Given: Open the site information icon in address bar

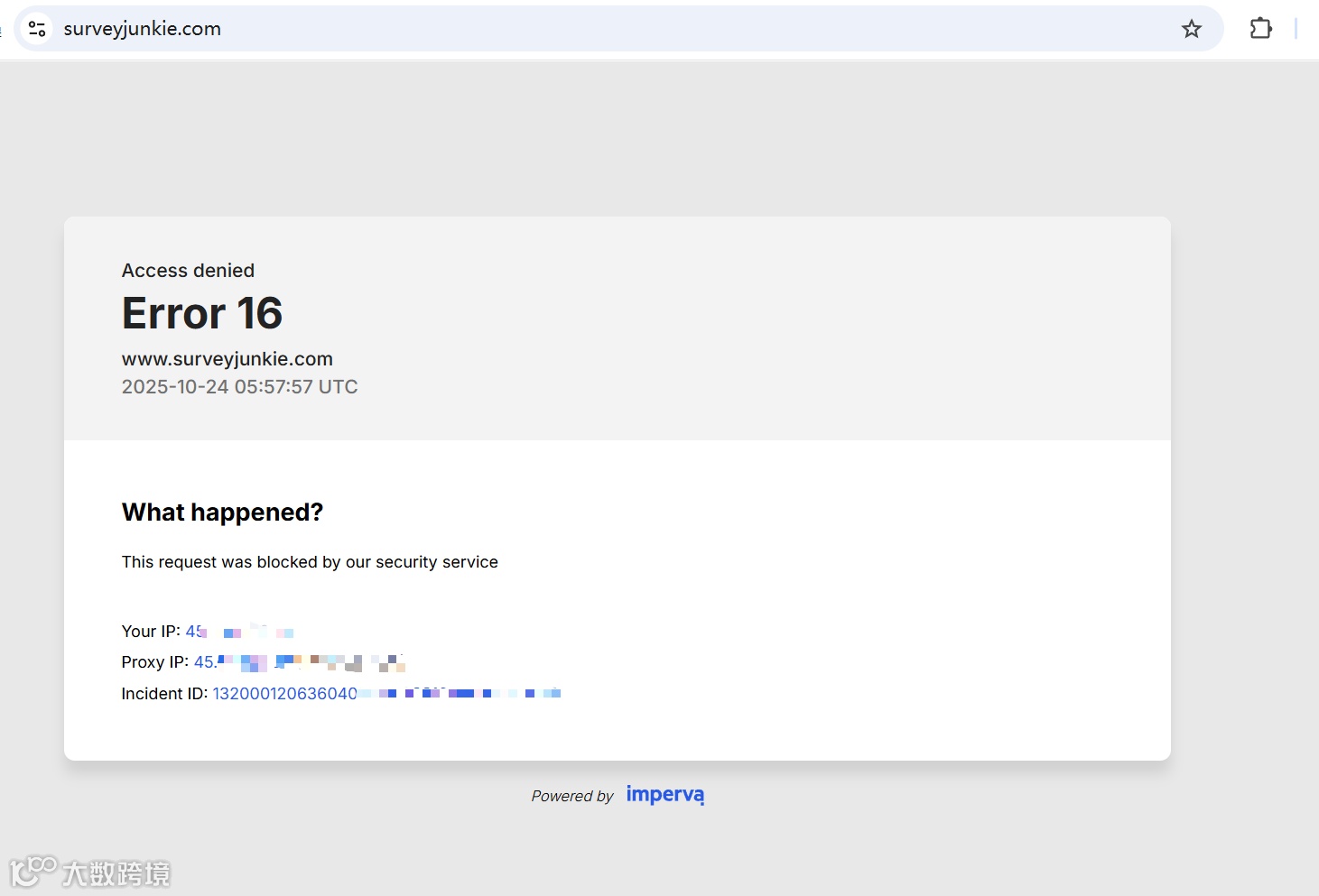Looking at the screenshot, I should click(37, 29).
